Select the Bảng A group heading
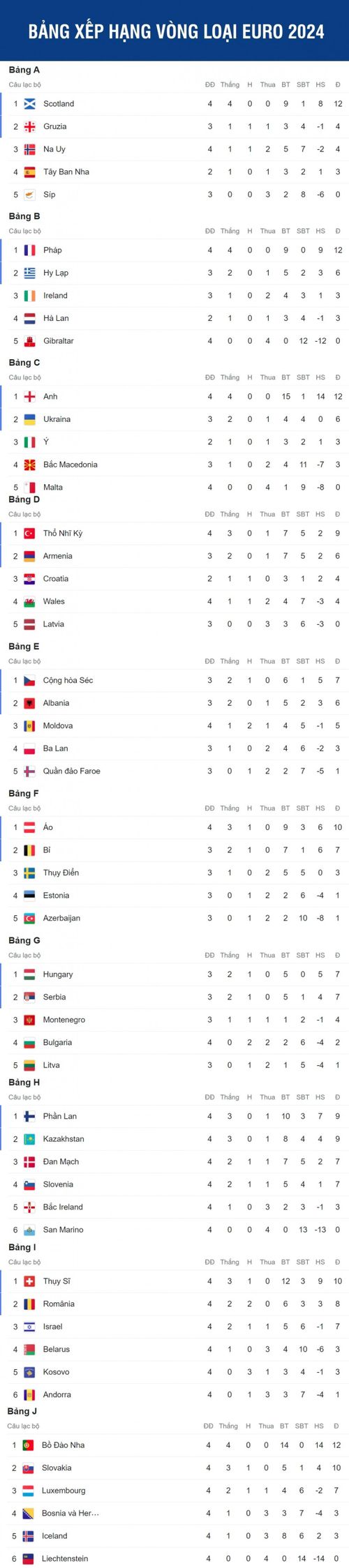Image resolution: width=349 pixels, height=1568 pixels. [x=24, y=70]
